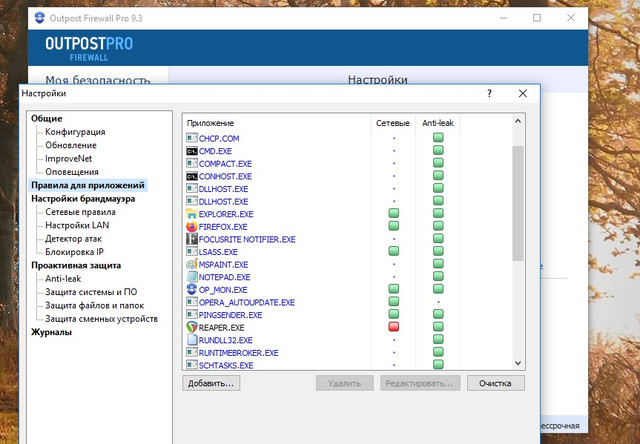Toggle EXPLORER.EXE green network indicator
Image resolution: width=640 pixels, height=444 pixels.
click(x=393, y=213)
